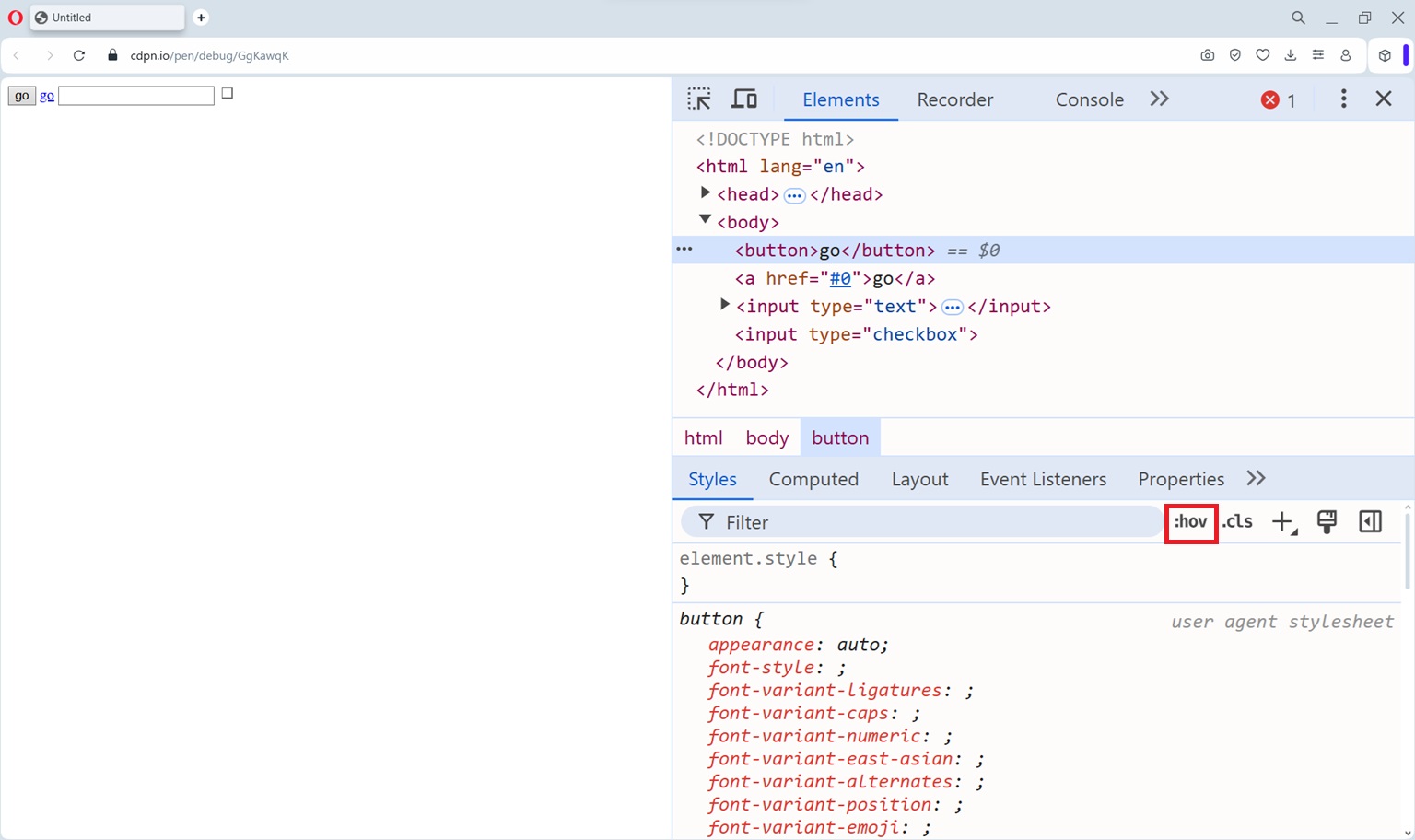Click the go button on the page
Image resolution: width=1415 pixels, height=840 pixels.
pos(21,96)
